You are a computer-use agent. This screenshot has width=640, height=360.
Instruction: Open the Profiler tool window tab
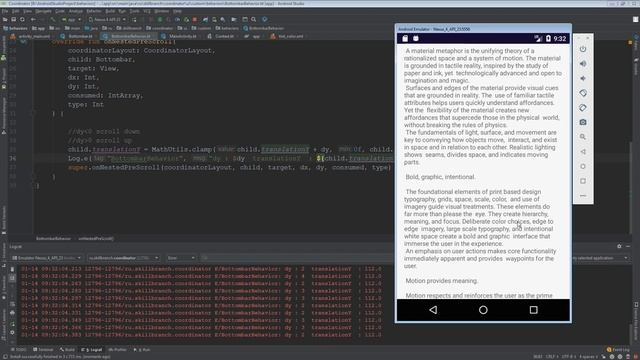(x=118, y=350)
